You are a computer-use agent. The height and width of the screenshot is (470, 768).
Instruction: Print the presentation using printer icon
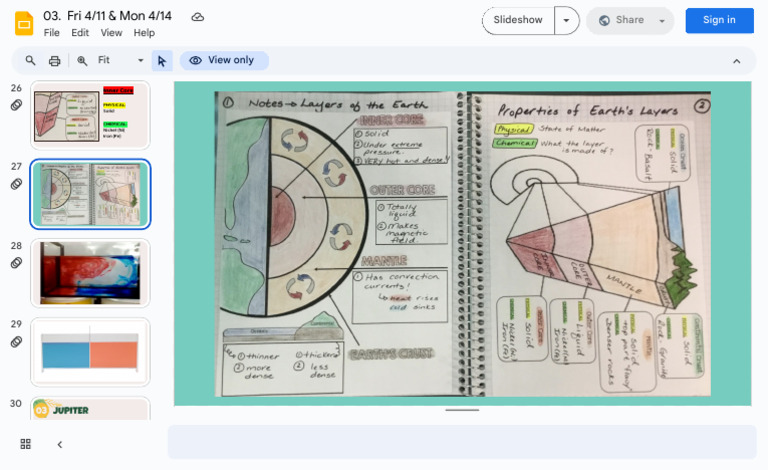click(x=54, y=61)
